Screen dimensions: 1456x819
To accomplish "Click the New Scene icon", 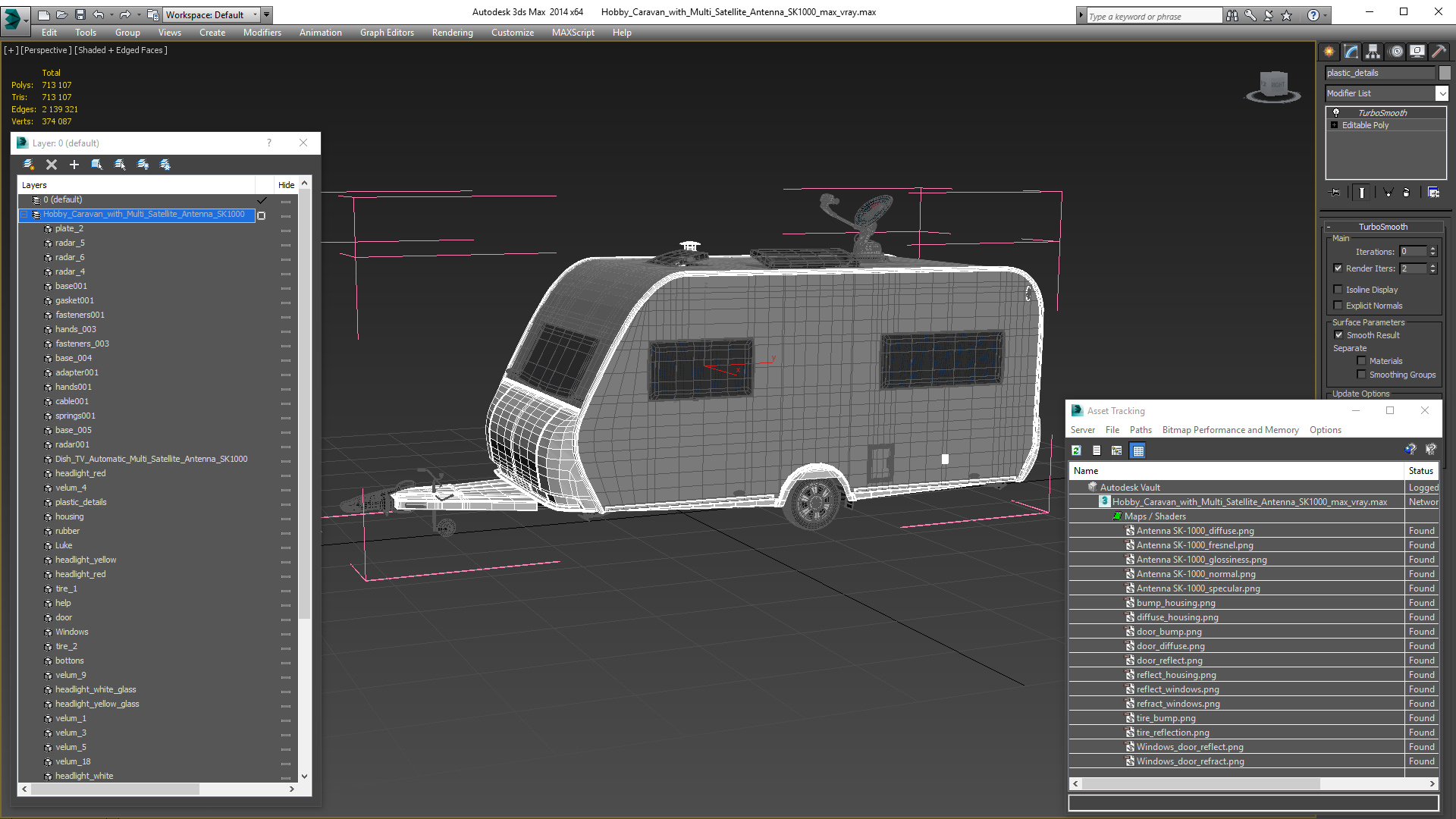I will click(x=43, y=14).
